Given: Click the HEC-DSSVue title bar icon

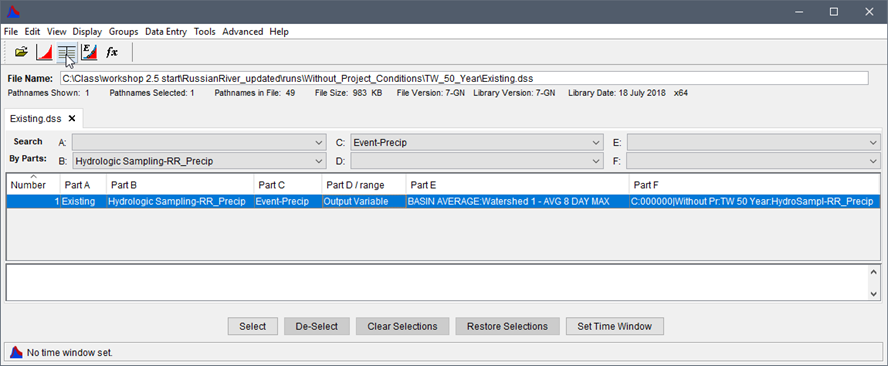Looking at the screenshot, I should pyautogui.click(x=13, y=11).
